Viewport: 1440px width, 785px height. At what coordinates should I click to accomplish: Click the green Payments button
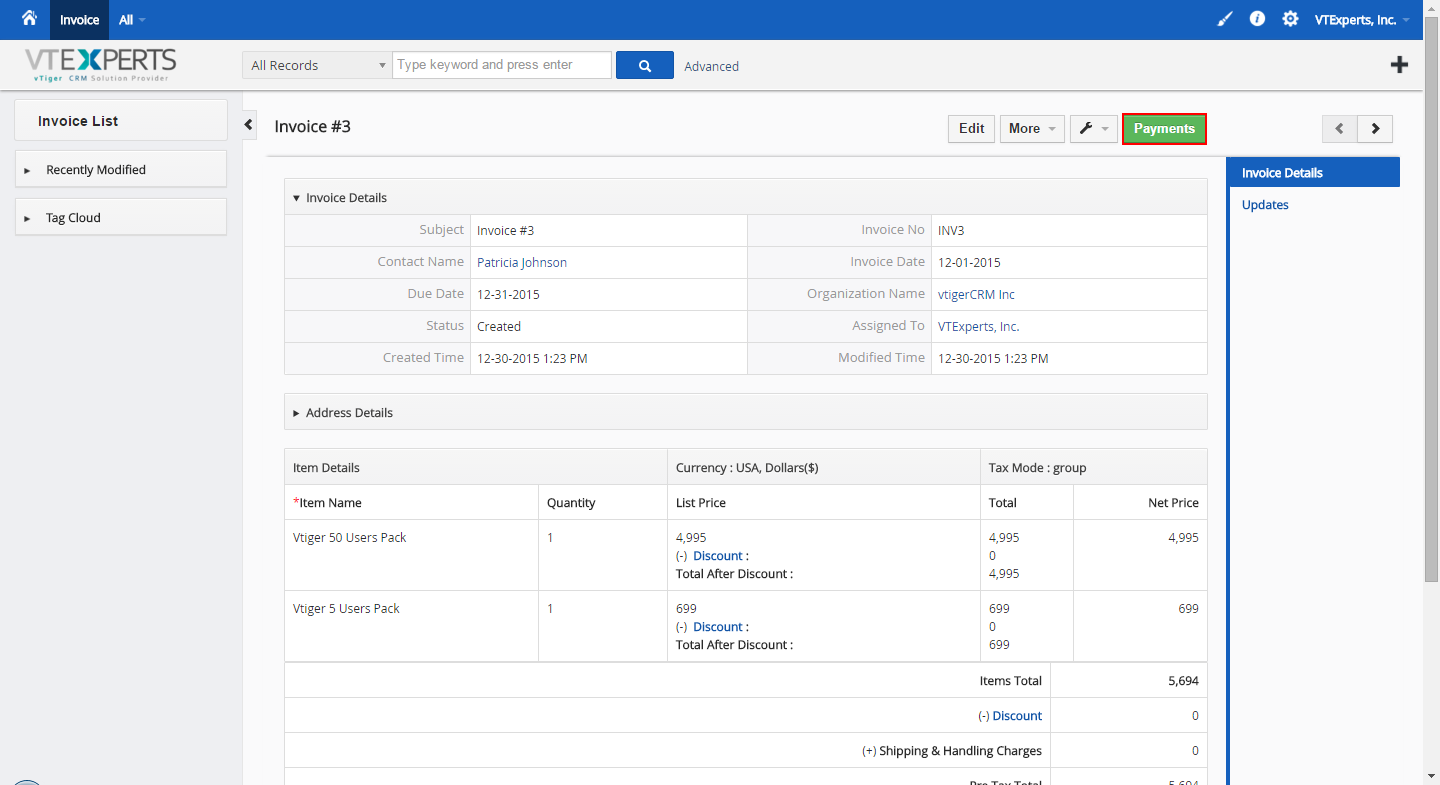click(x=1164, y=128)
